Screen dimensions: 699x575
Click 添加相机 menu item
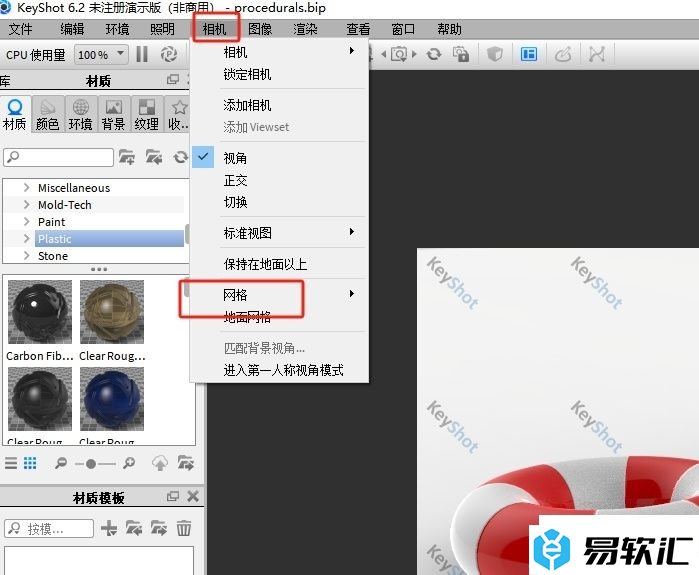[x=279, y=105]
